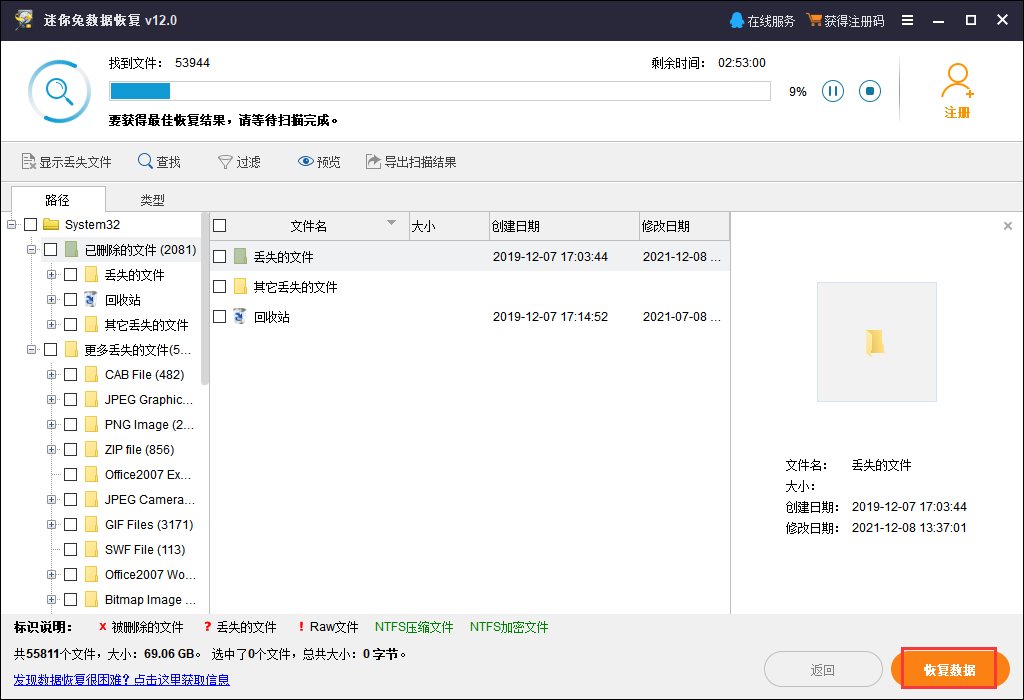The image size is (1024, 700).
Task: Sort by 大小 column header
Action: coord(449,226)
